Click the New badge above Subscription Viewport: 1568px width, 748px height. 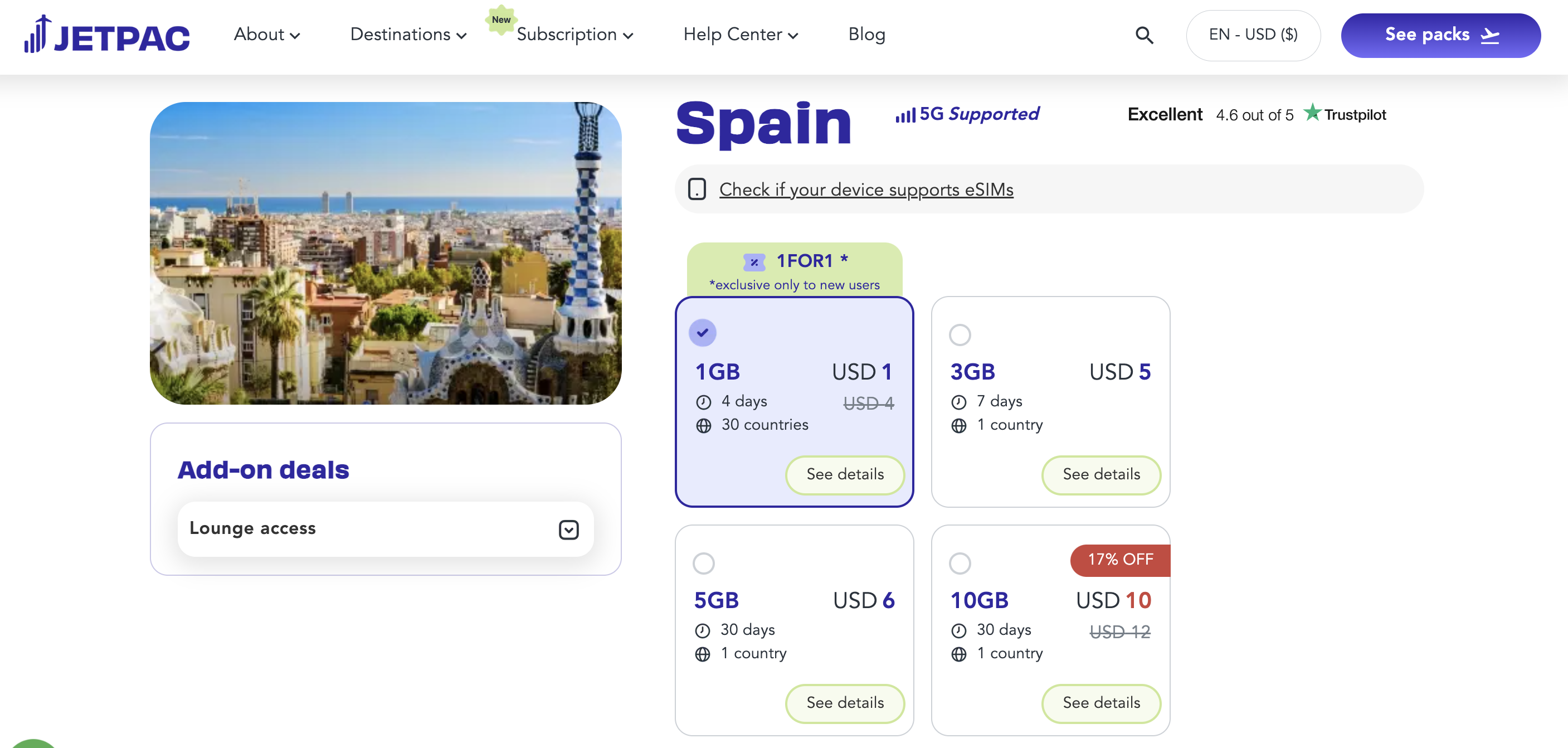(x=501, y=20)
